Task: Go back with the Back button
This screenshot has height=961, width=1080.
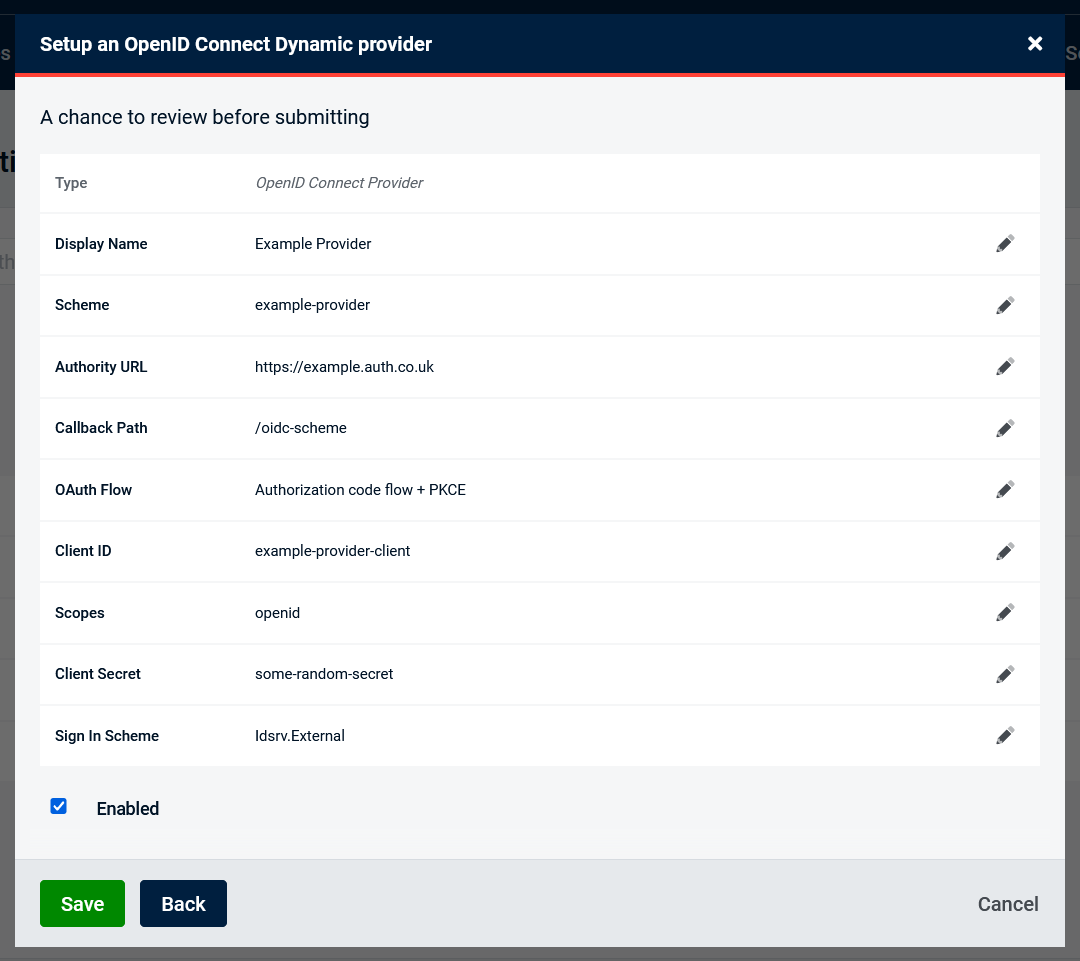Action: pyautogui.click(x=183, y=904)
